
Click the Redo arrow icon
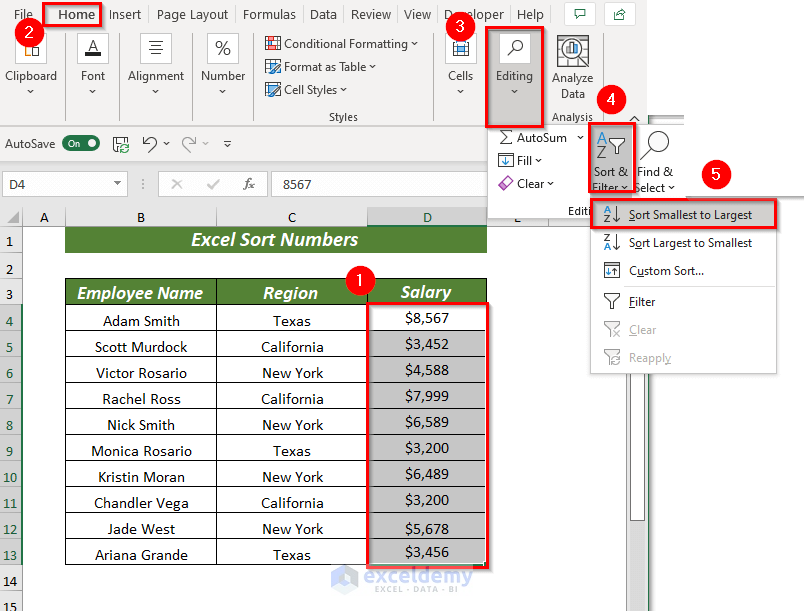pos(189,144)
